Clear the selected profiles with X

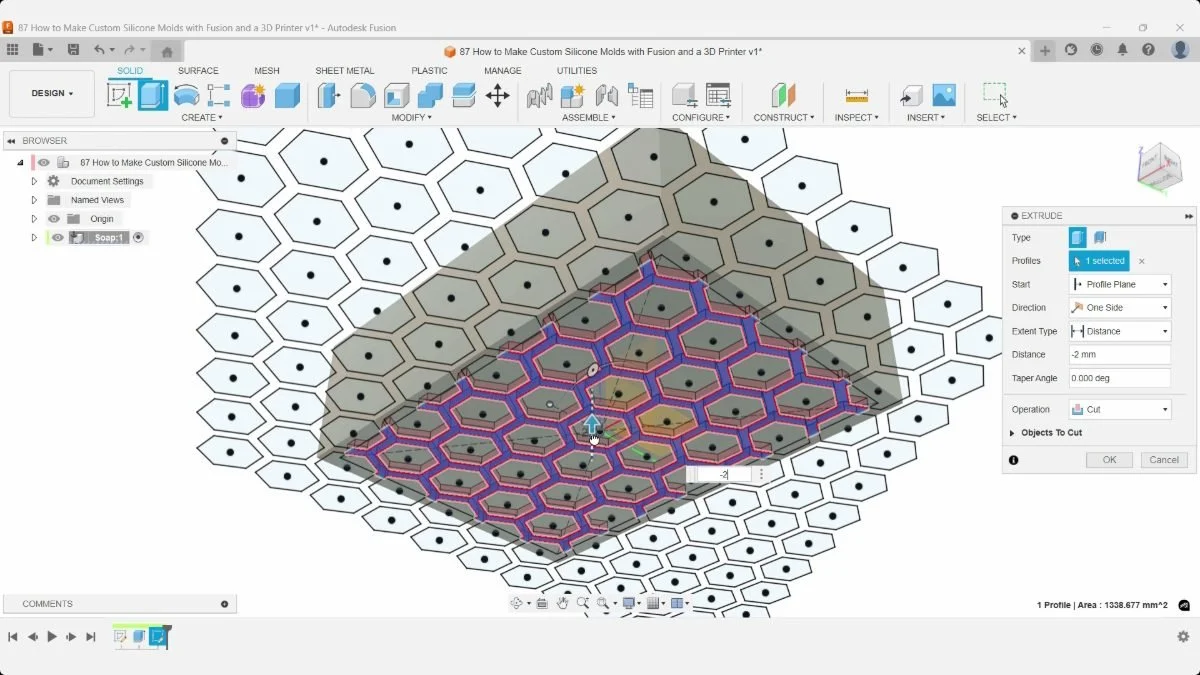point(1141,261)
